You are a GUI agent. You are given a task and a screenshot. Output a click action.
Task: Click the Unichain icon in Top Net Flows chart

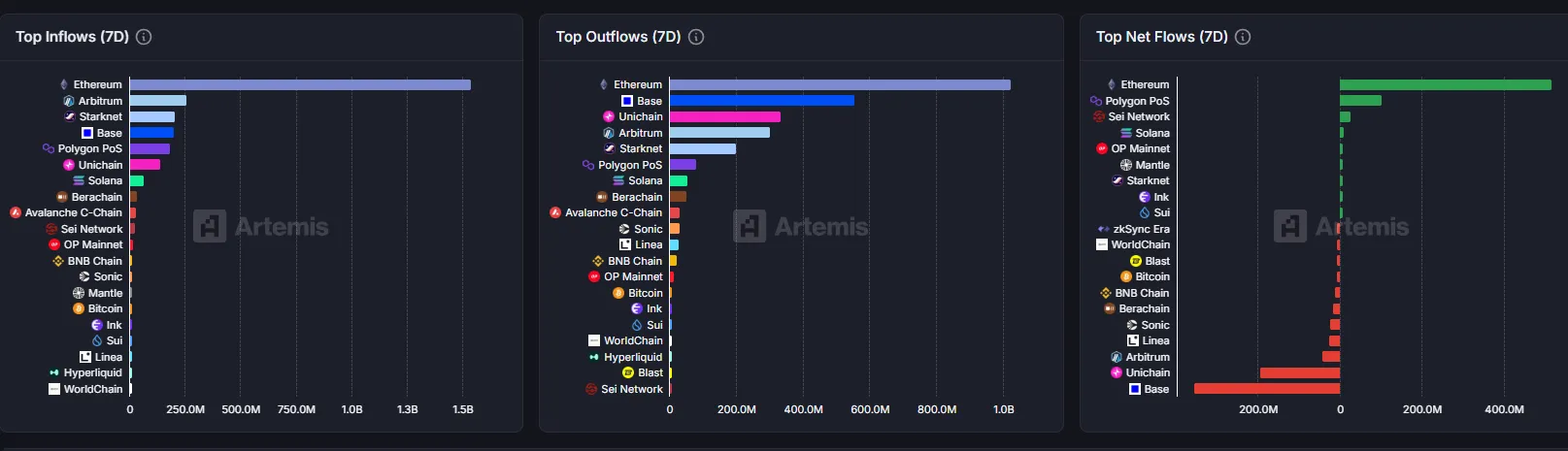click(1117, 372)
